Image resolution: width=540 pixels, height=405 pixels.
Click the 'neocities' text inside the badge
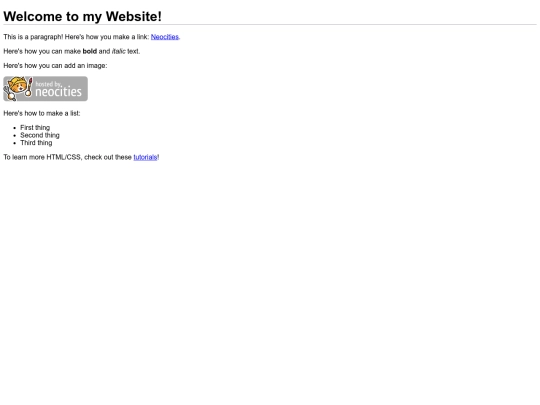pos(58,92)
